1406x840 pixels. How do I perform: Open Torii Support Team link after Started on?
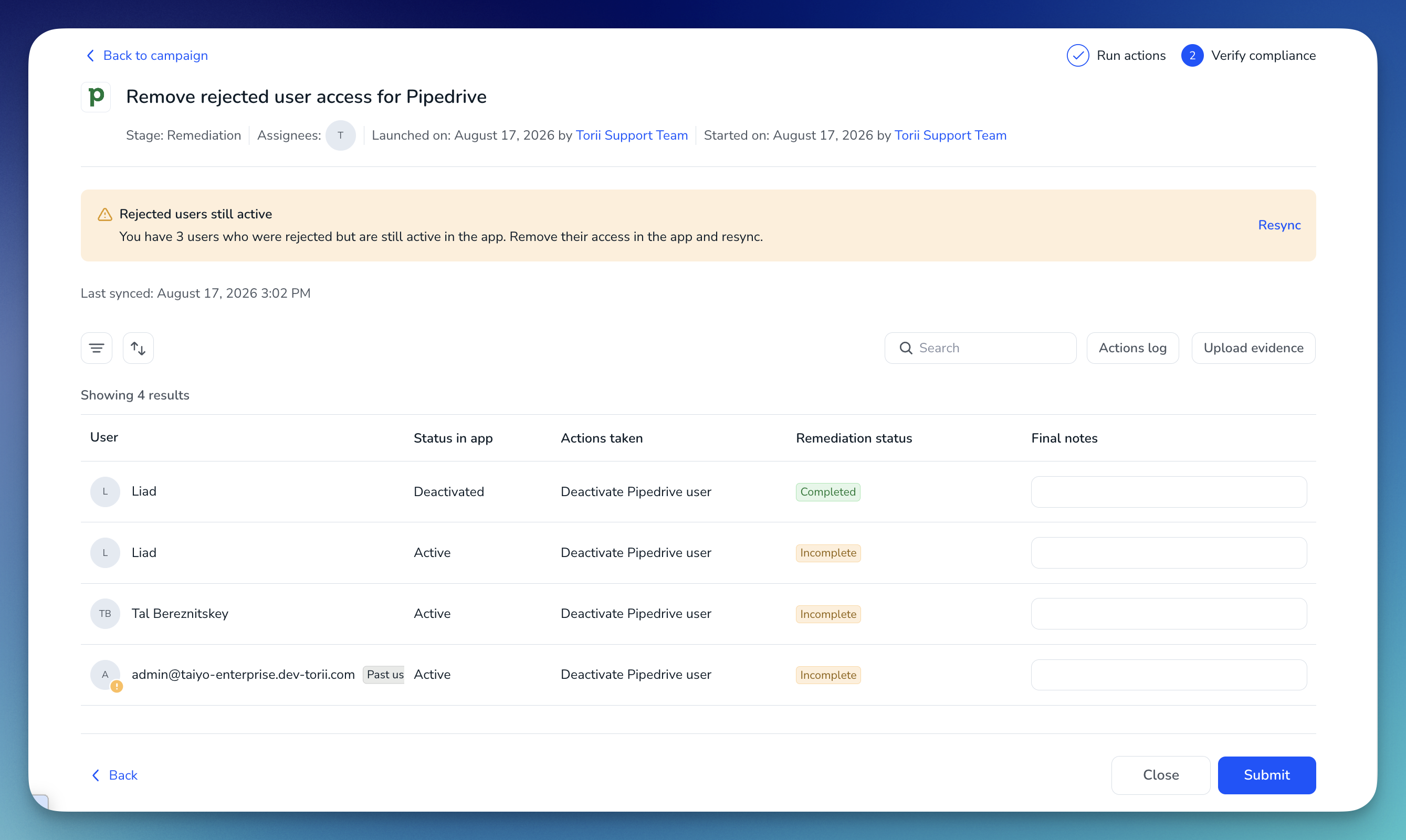click(950, 135)
